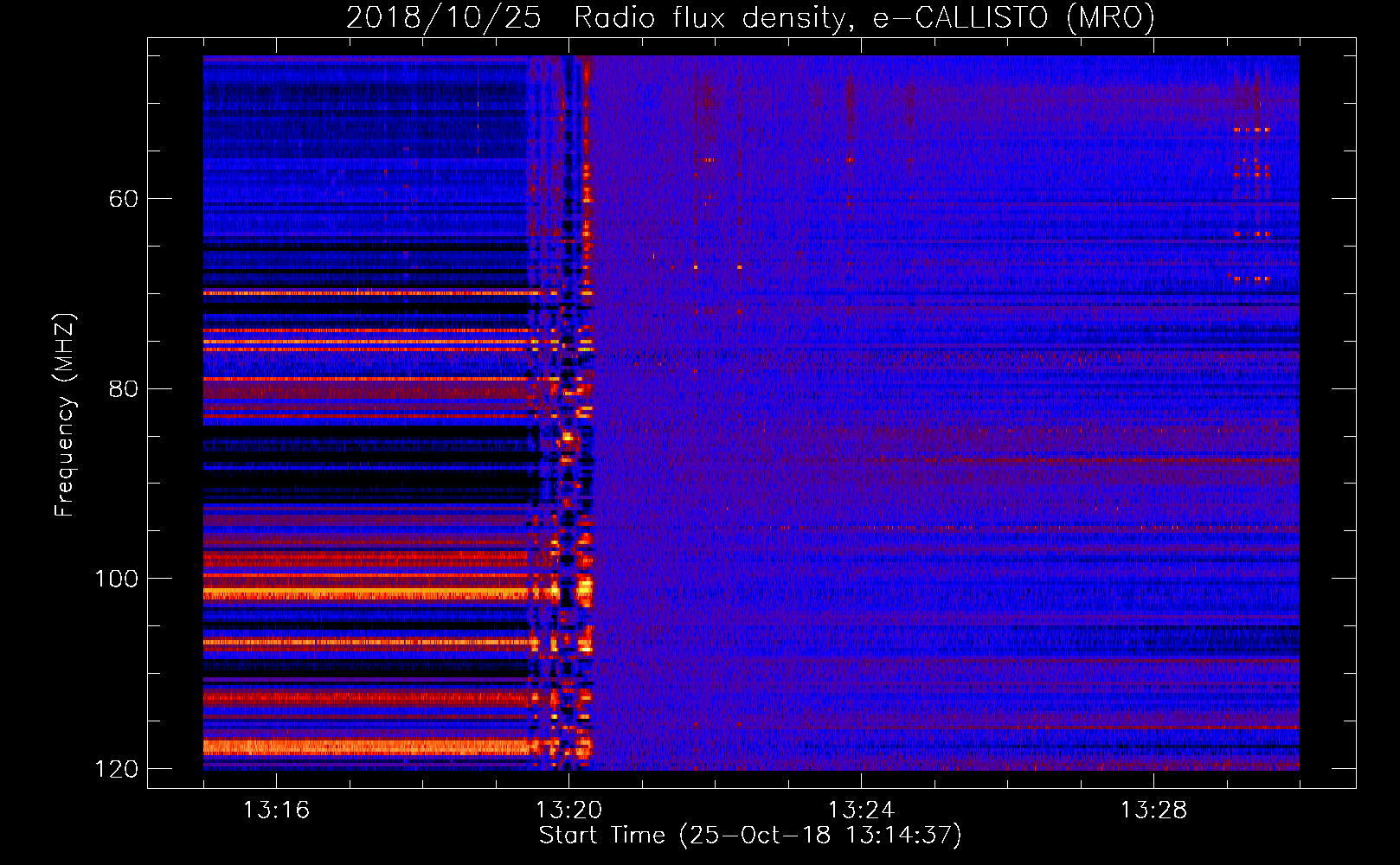The image size is (1400, 865).
Task: Click the 'Frequency (MHZ)' axis label
Action: pos(65,415)
